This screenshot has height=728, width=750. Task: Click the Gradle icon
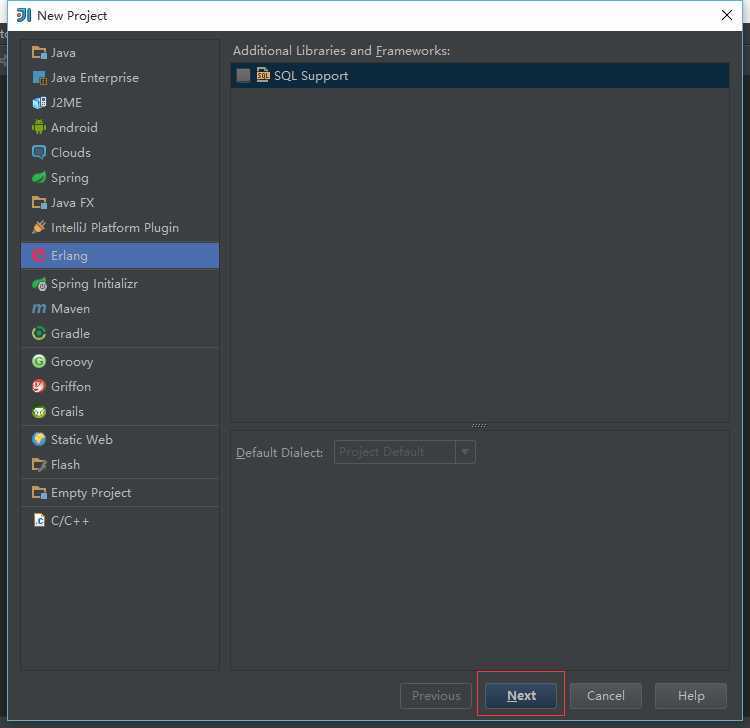tap(39, 333)
